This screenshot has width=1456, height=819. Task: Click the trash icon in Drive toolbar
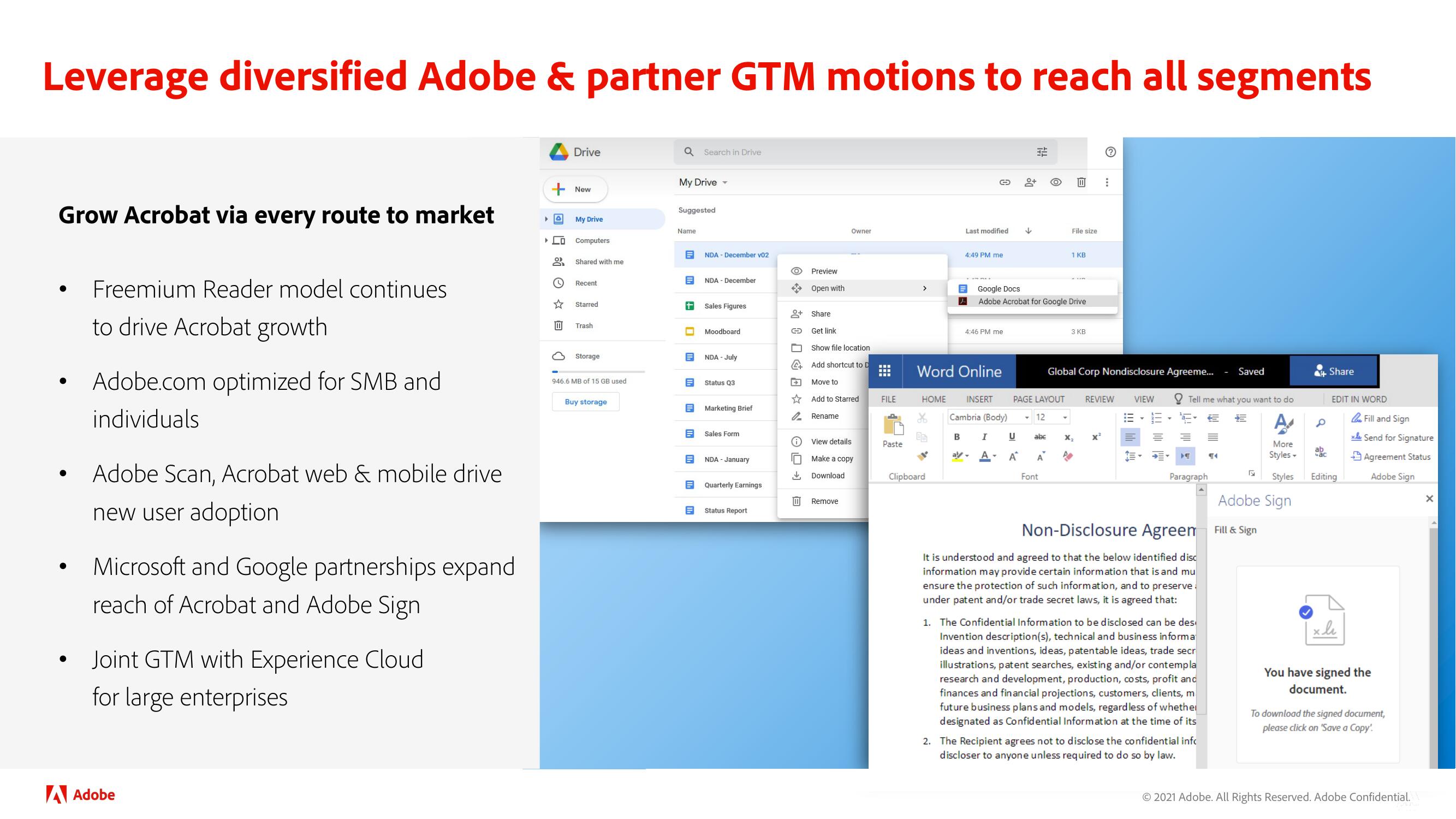pyautogui.click(x=1081, y=182)
